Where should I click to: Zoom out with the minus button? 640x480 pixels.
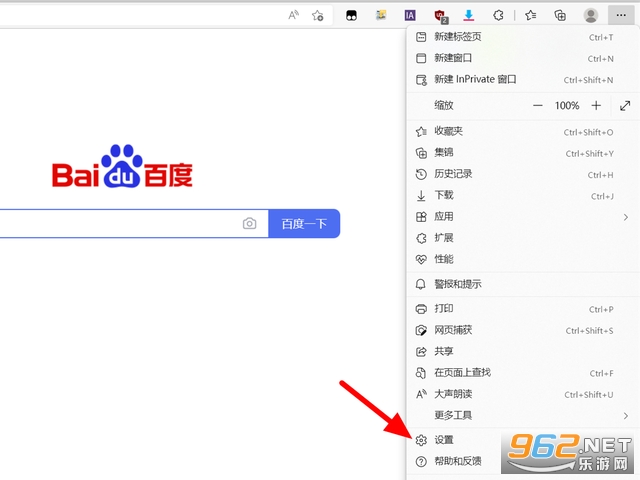click(x=538, y=106)
